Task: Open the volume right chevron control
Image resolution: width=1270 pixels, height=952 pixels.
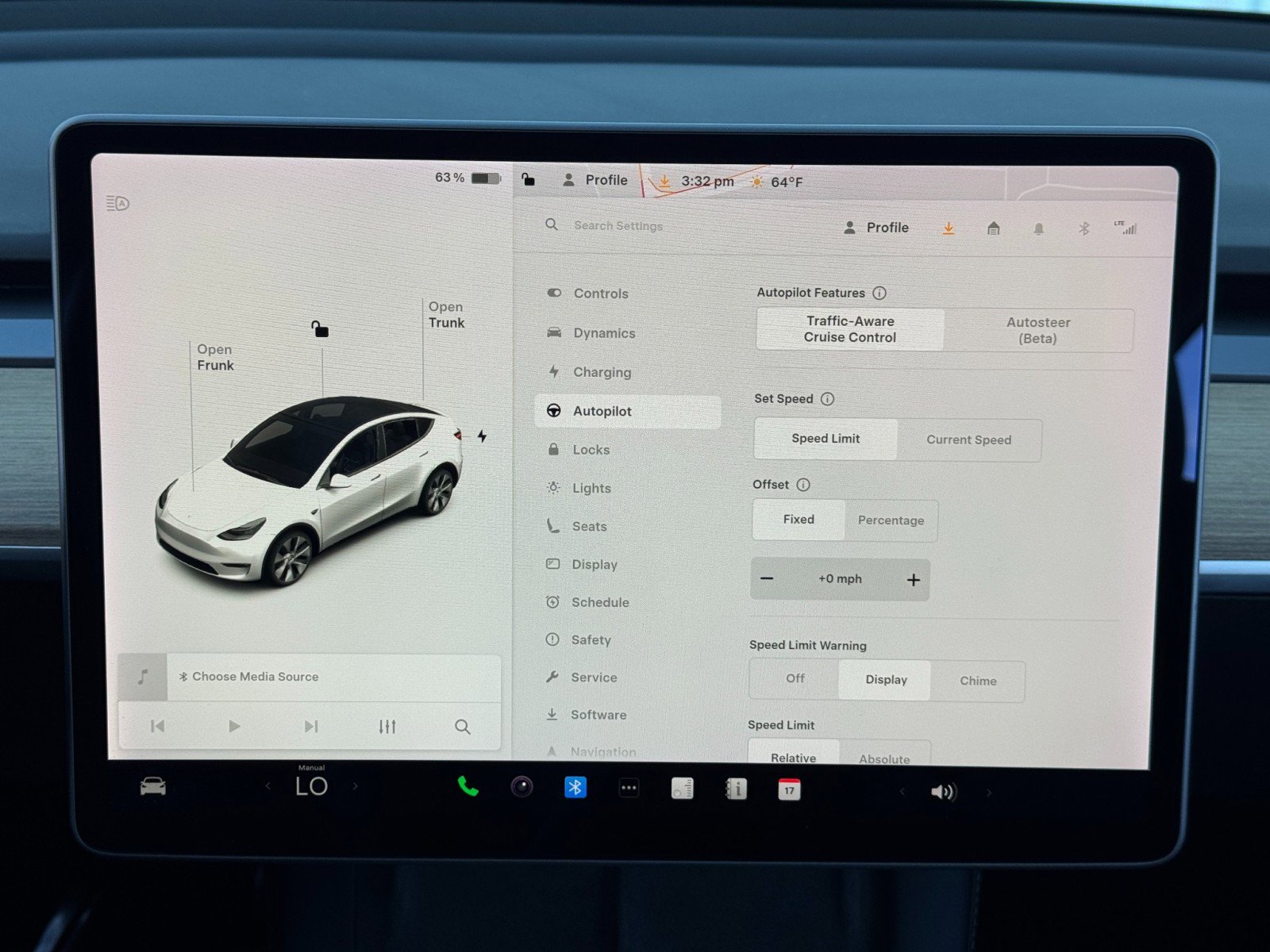Action: (989, 791)
